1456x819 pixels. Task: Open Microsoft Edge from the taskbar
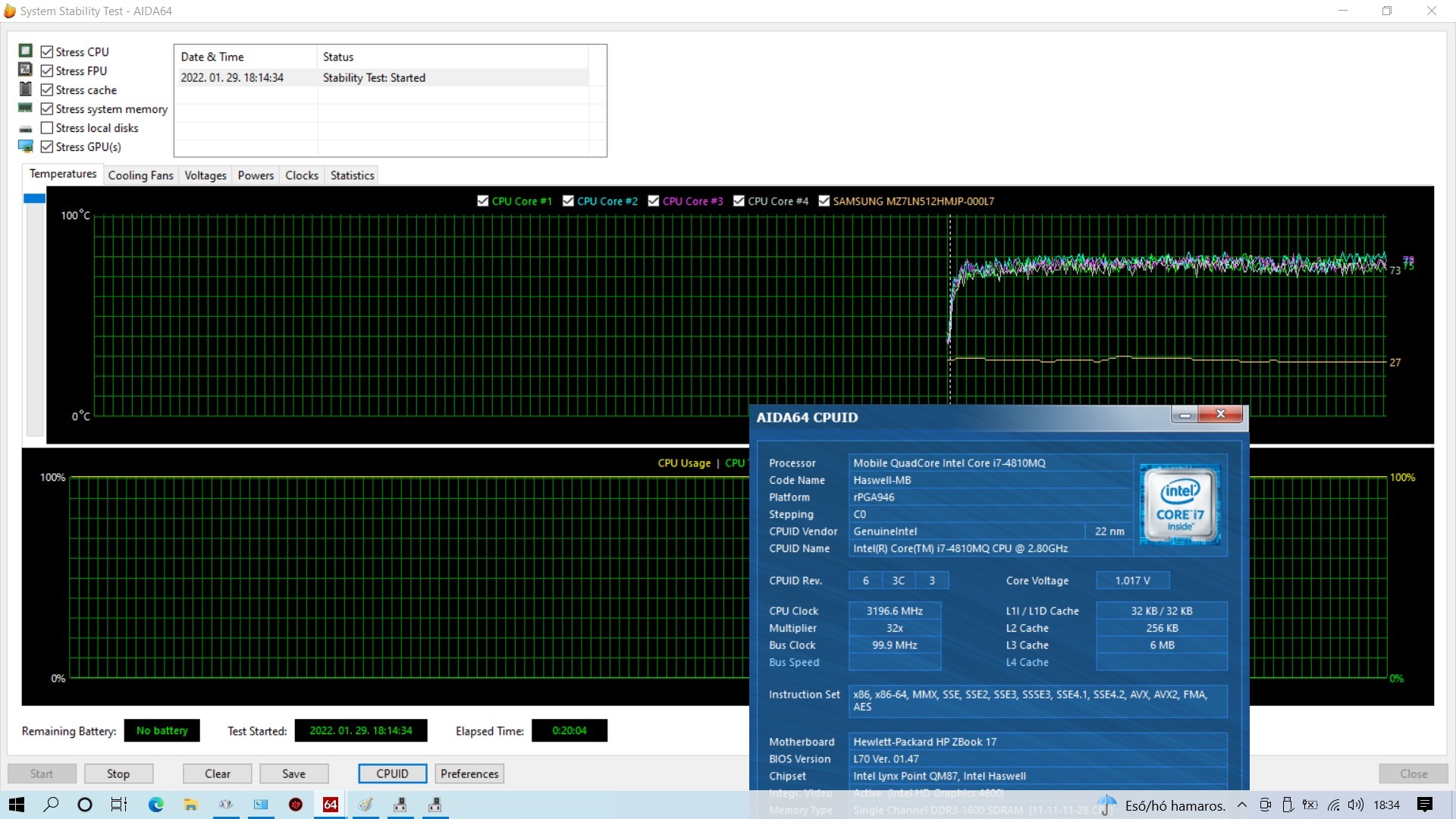coord(156,805)
